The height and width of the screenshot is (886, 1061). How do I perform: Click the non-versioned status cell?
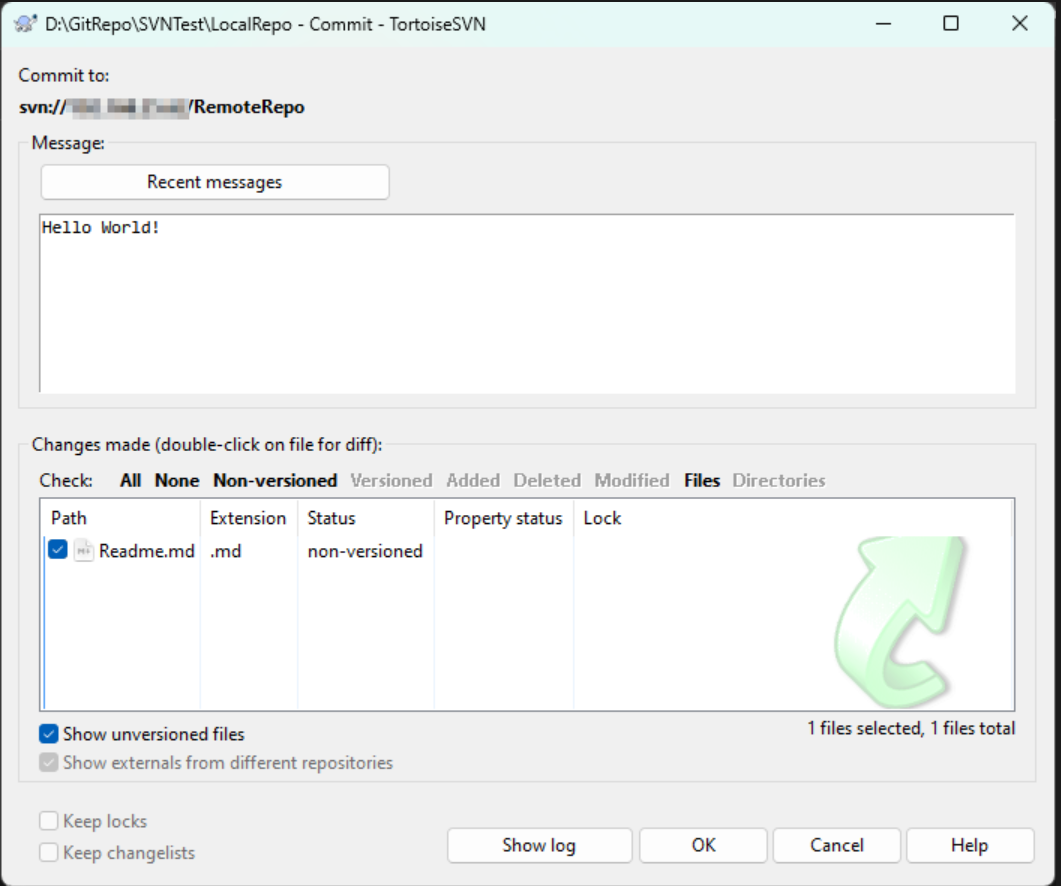click(365, 551)
